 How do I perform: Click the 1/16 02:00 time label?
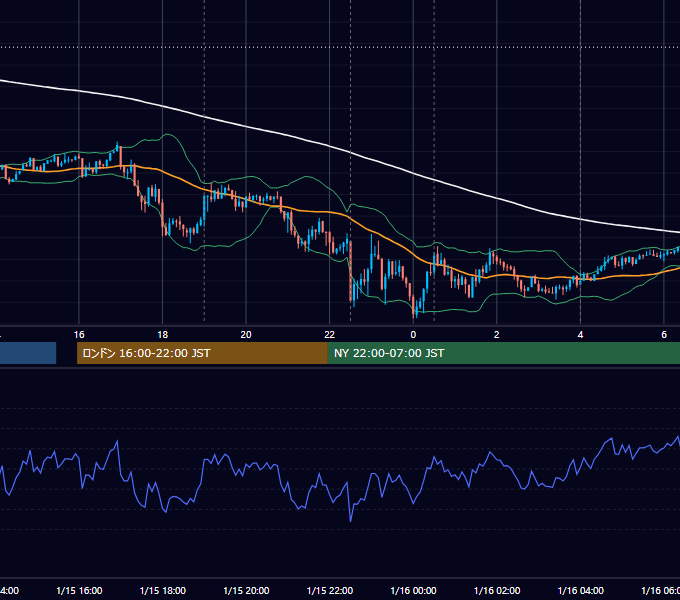pyautogui.click(x=497, y=590)
